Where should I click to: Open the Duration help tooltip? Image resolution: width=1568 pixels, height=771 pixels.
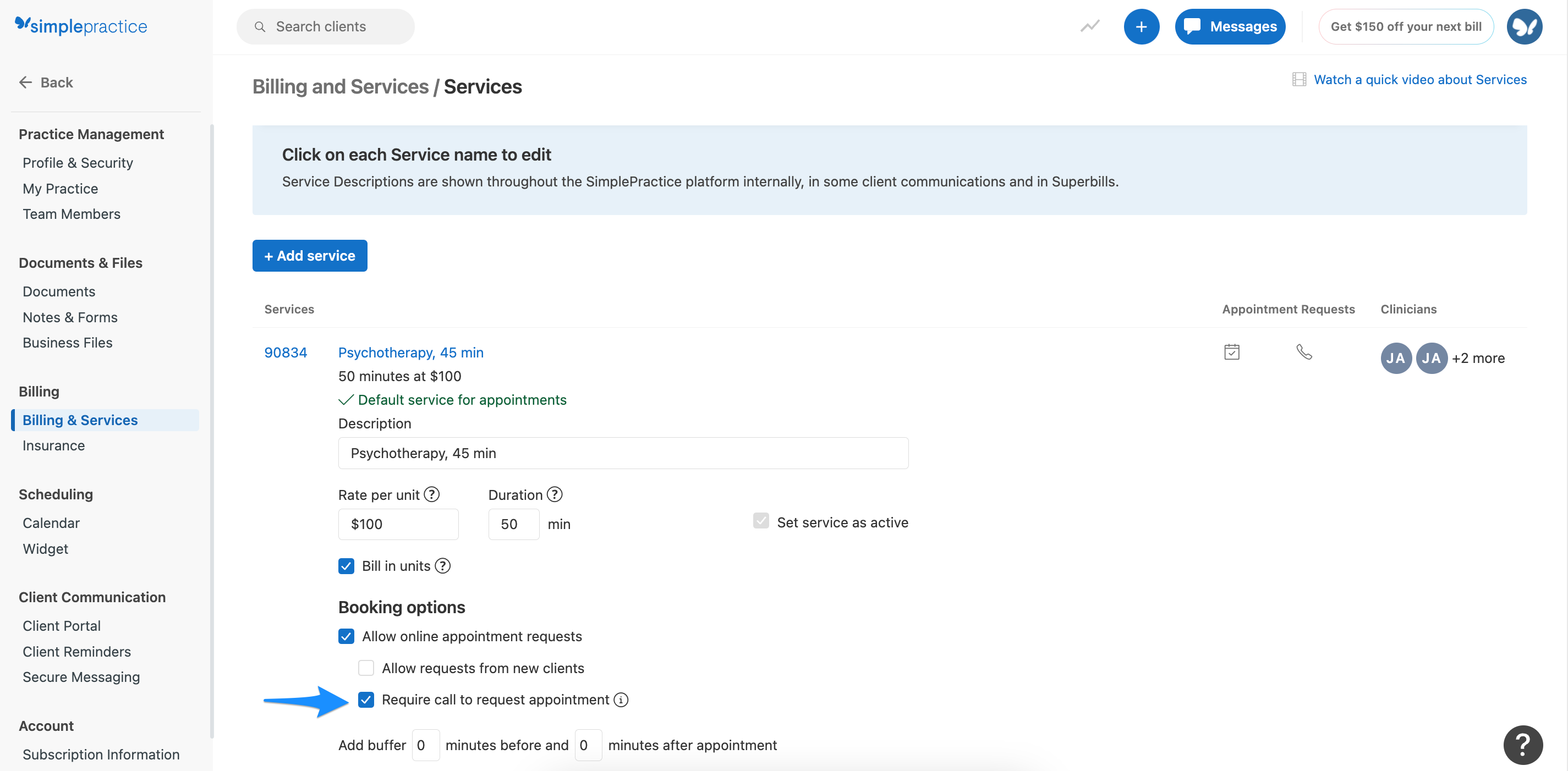coord(555,494)
